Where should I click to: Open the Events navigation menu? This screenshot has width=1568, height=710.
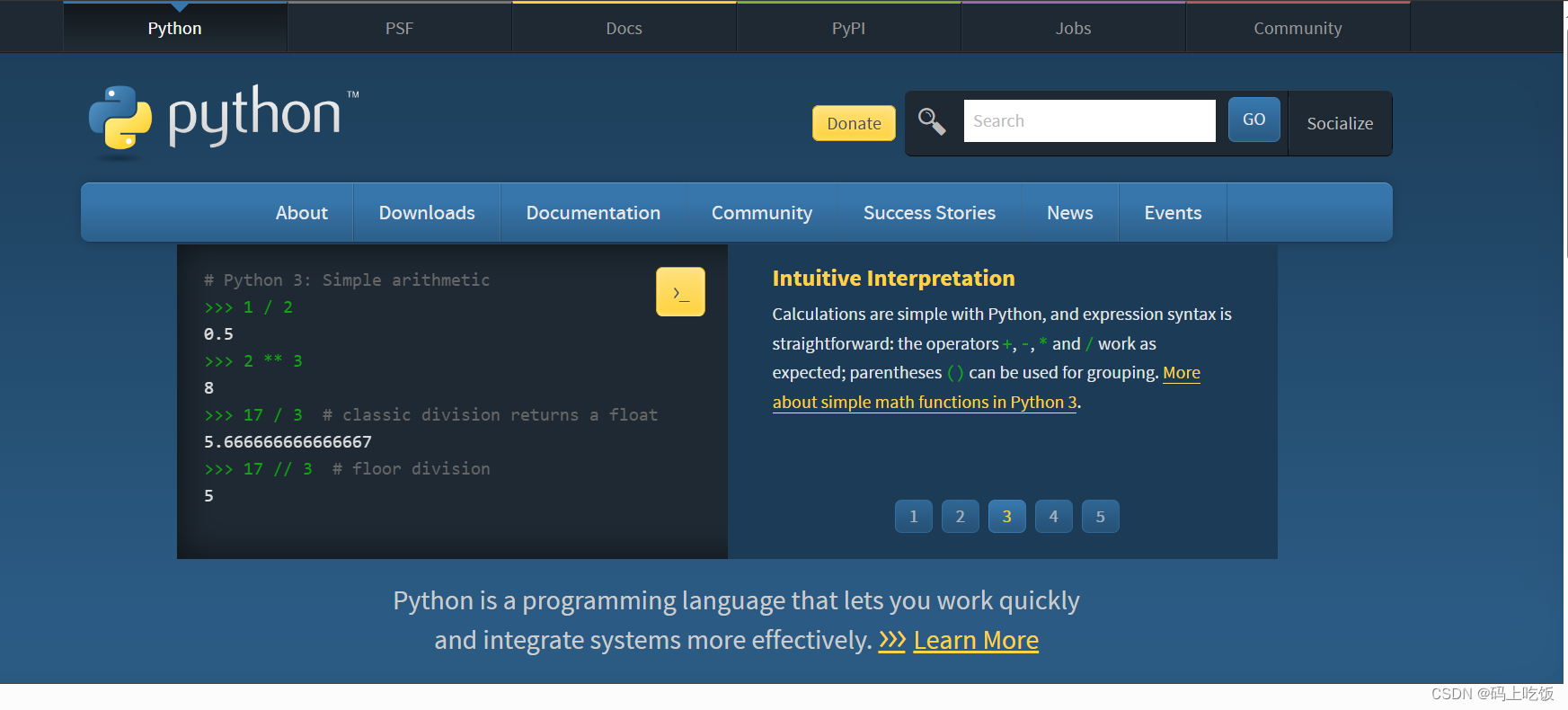[x=1173, y=213]
